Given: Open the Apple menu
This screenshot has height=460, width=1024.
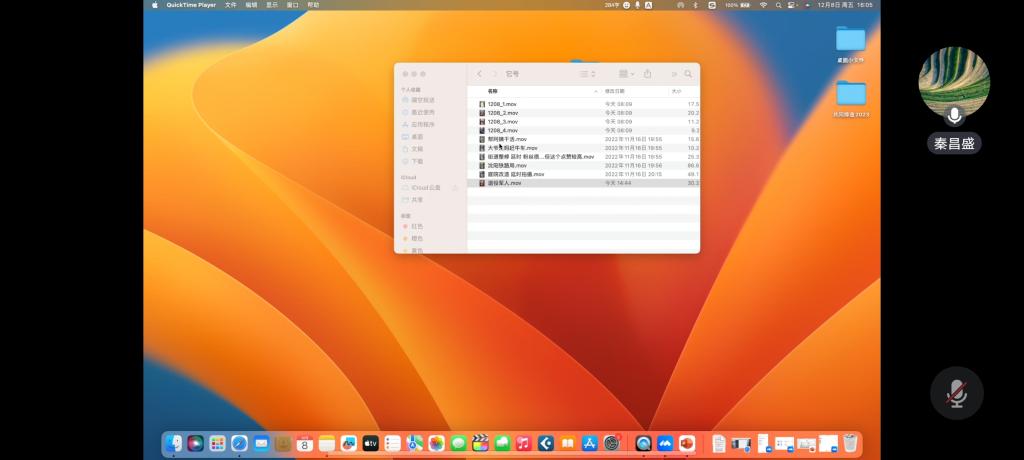Looking at the screenshot, I should 155,5.
